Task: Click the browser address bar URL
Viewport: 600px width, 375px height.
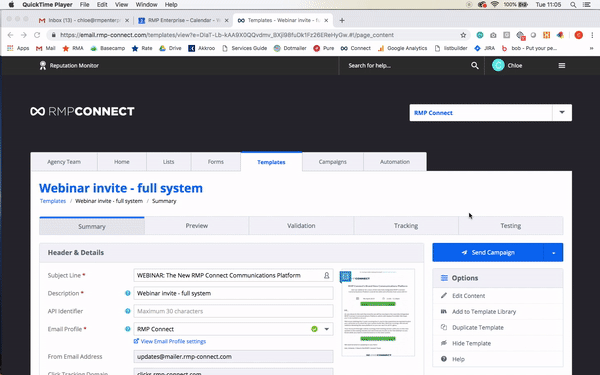Action: point(227,35)
